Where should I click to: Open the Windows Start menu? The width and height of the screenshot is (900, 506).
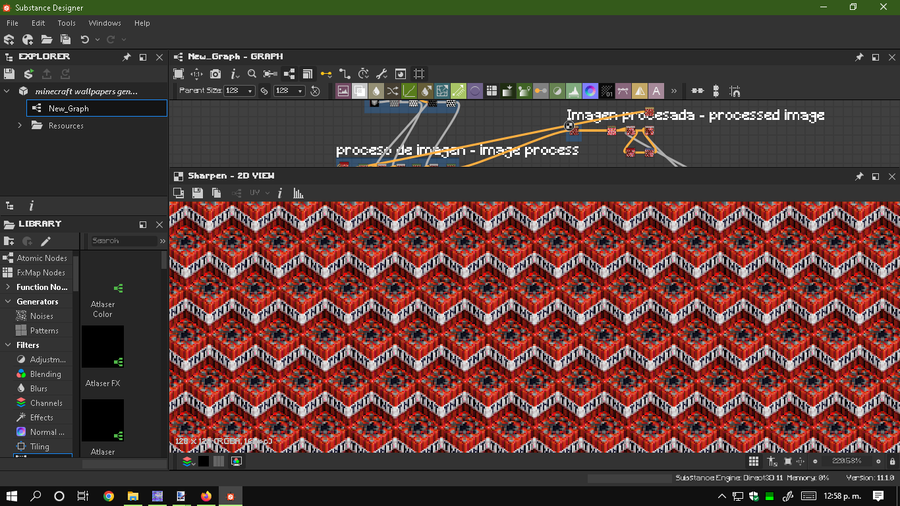(11, 496)
